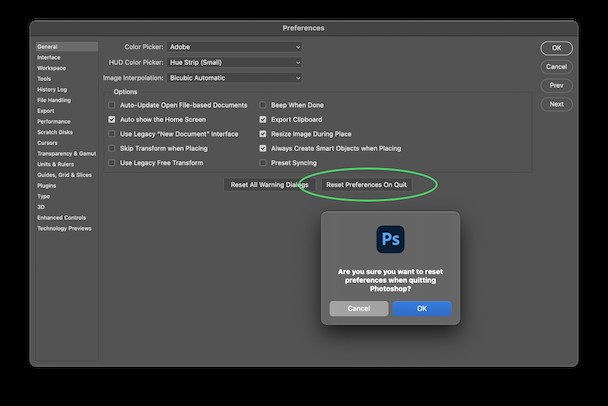Uncheck Always Create Smart Objects when Placing
608x406 pixels.
tap(263, 148)
